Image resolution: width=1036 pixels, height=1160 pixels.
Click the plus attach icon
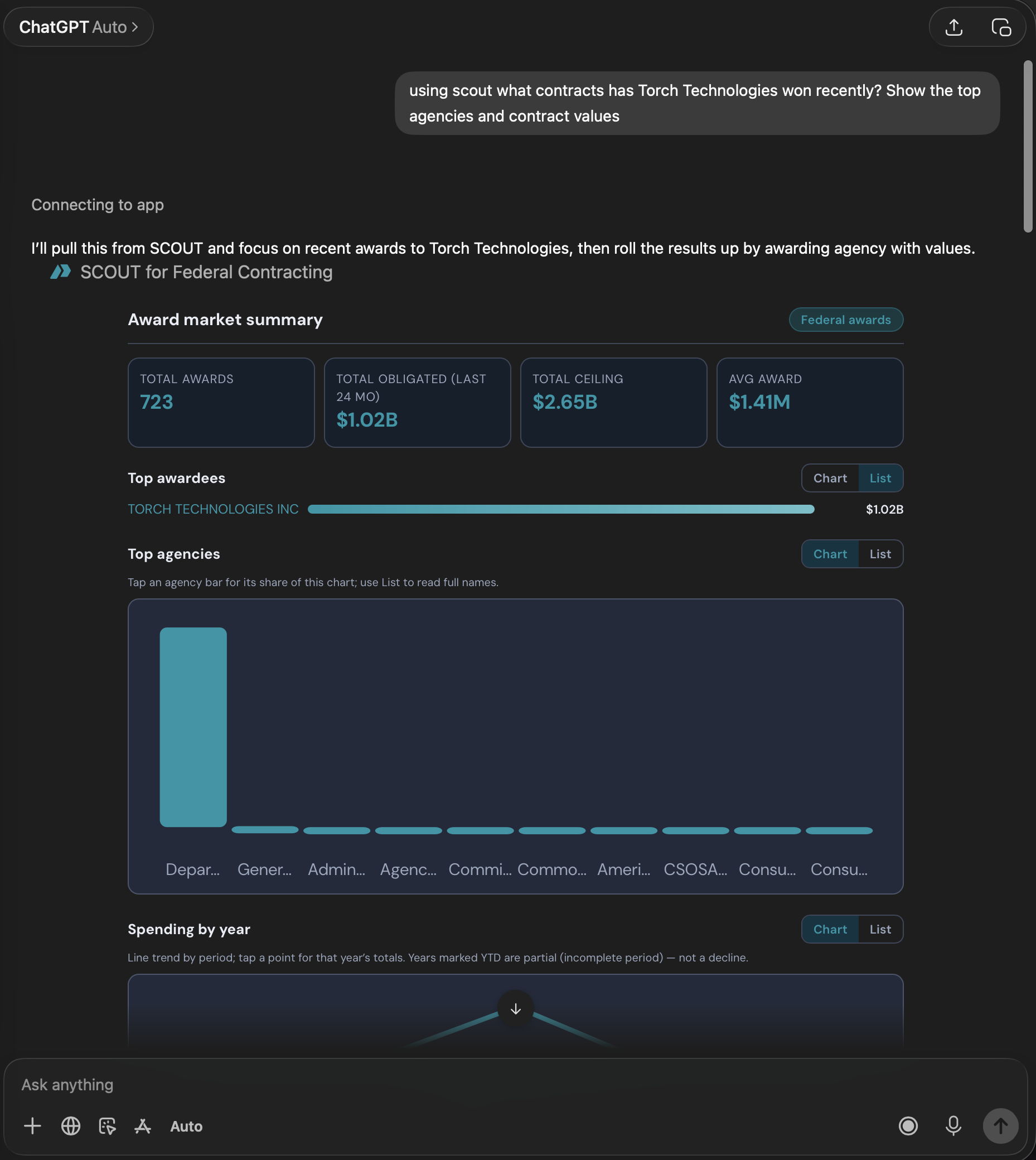(32, 1126)
